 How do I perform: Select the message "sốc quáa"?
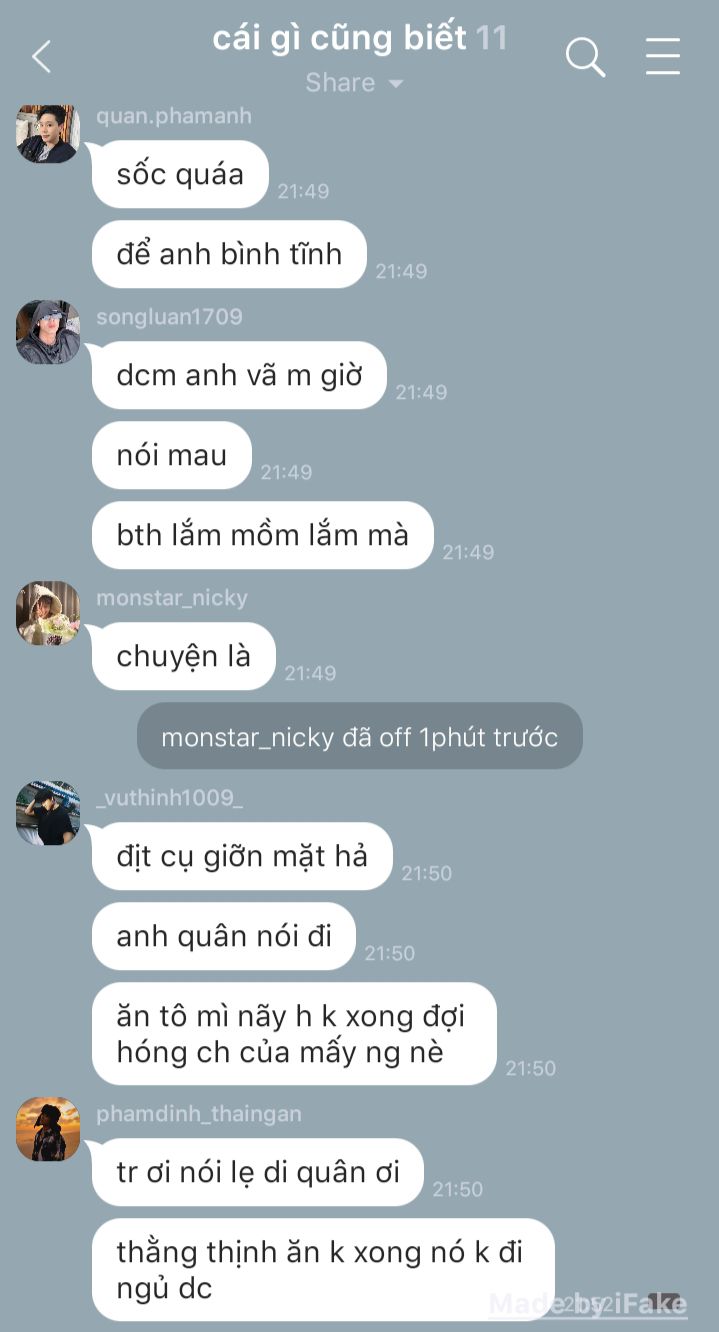tap(180, 174)
